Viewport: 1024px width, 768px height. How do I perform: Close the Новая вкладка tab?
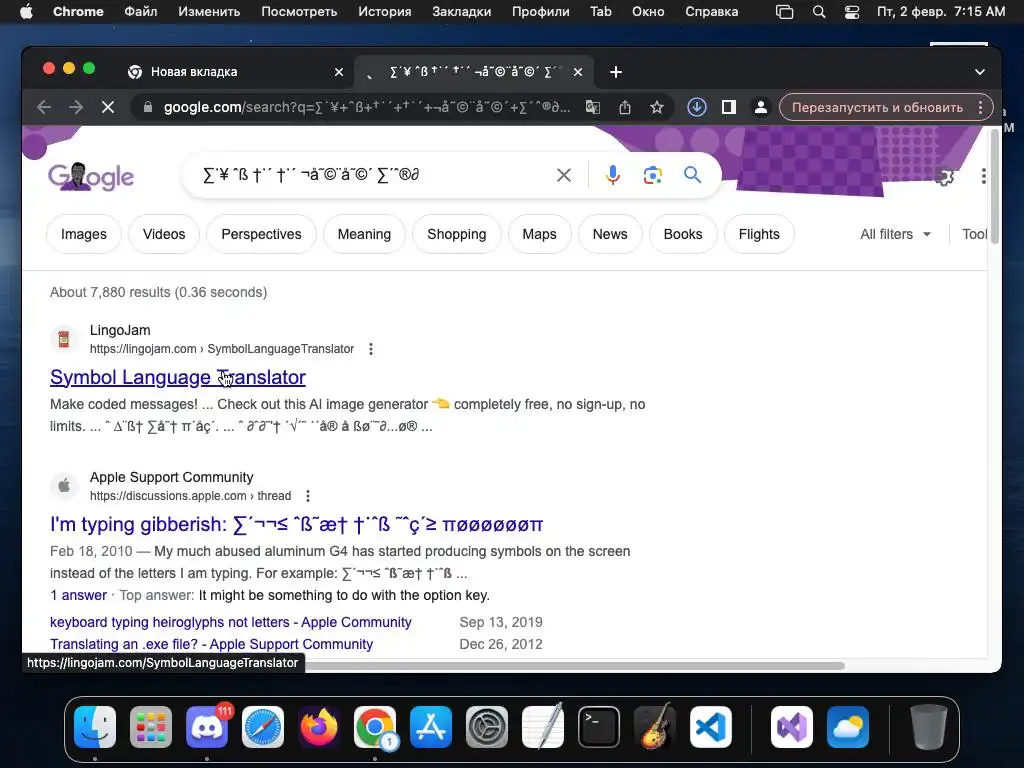pos(339,72)
